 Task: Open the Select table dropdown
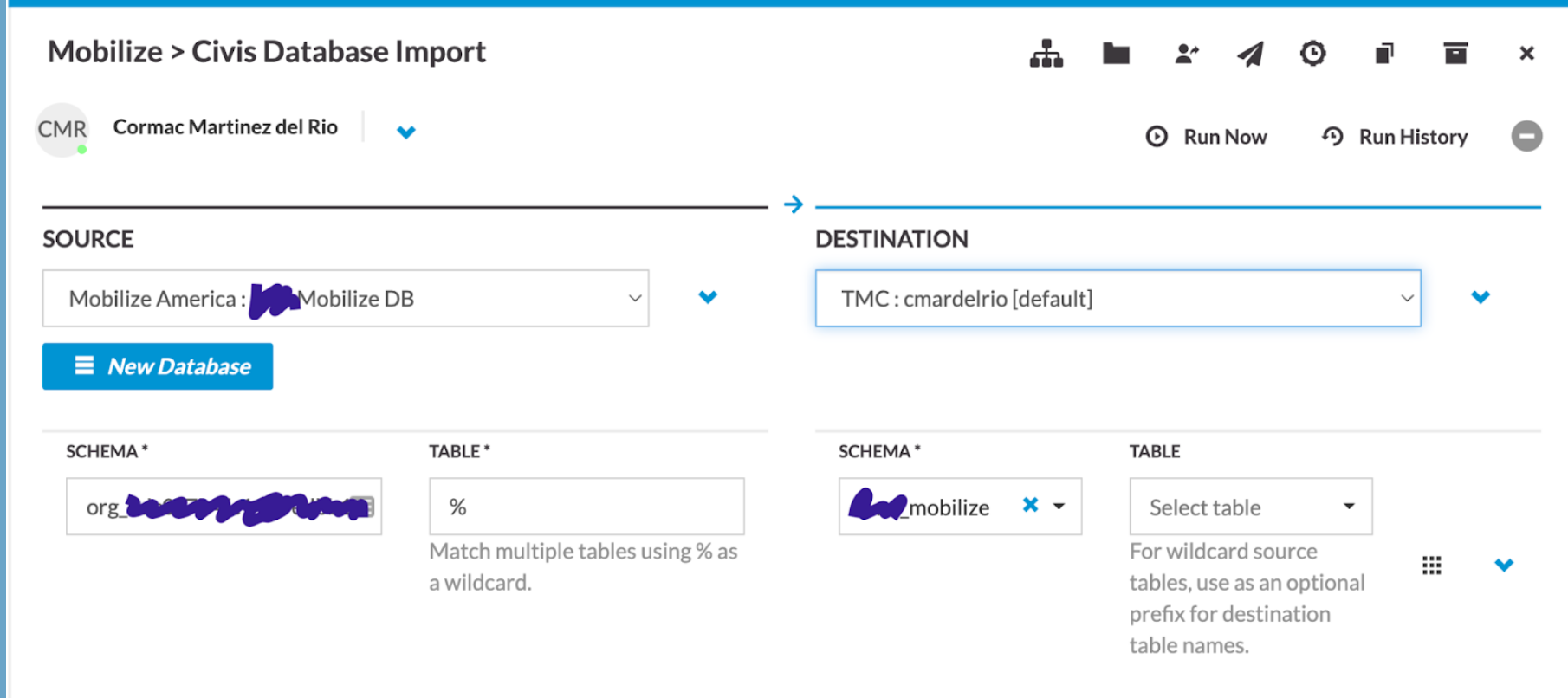coord(1250,507)
